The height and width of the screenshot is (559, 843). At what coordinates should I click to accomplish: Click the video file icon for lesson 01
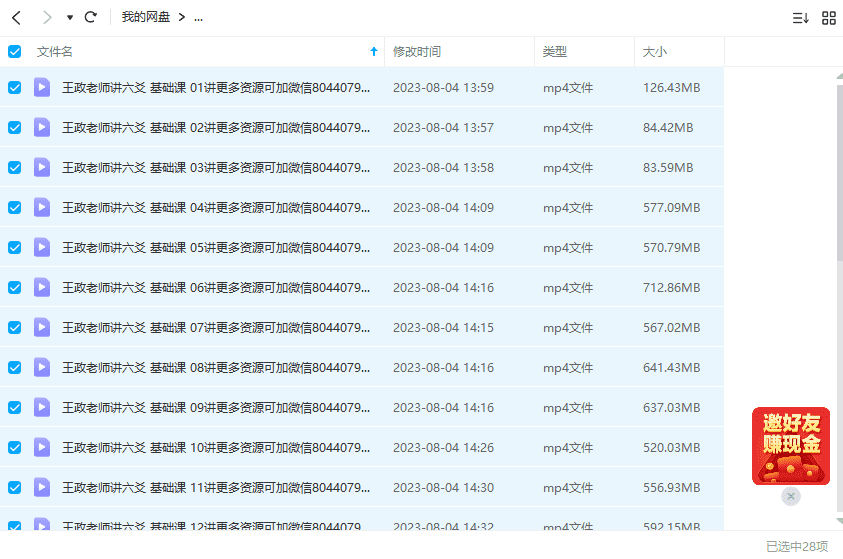pyautogui.click(x=42, y=88)
